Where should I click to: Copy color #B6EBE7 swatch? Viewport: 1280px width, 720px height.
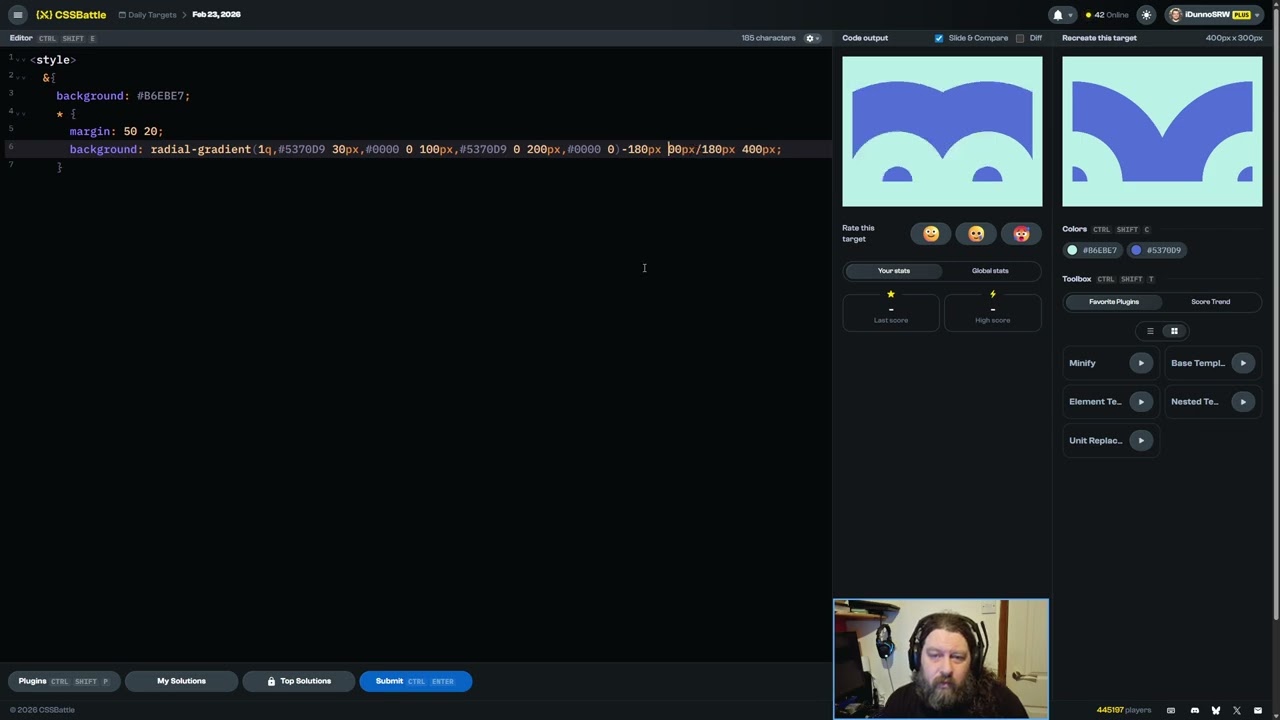1093,250
